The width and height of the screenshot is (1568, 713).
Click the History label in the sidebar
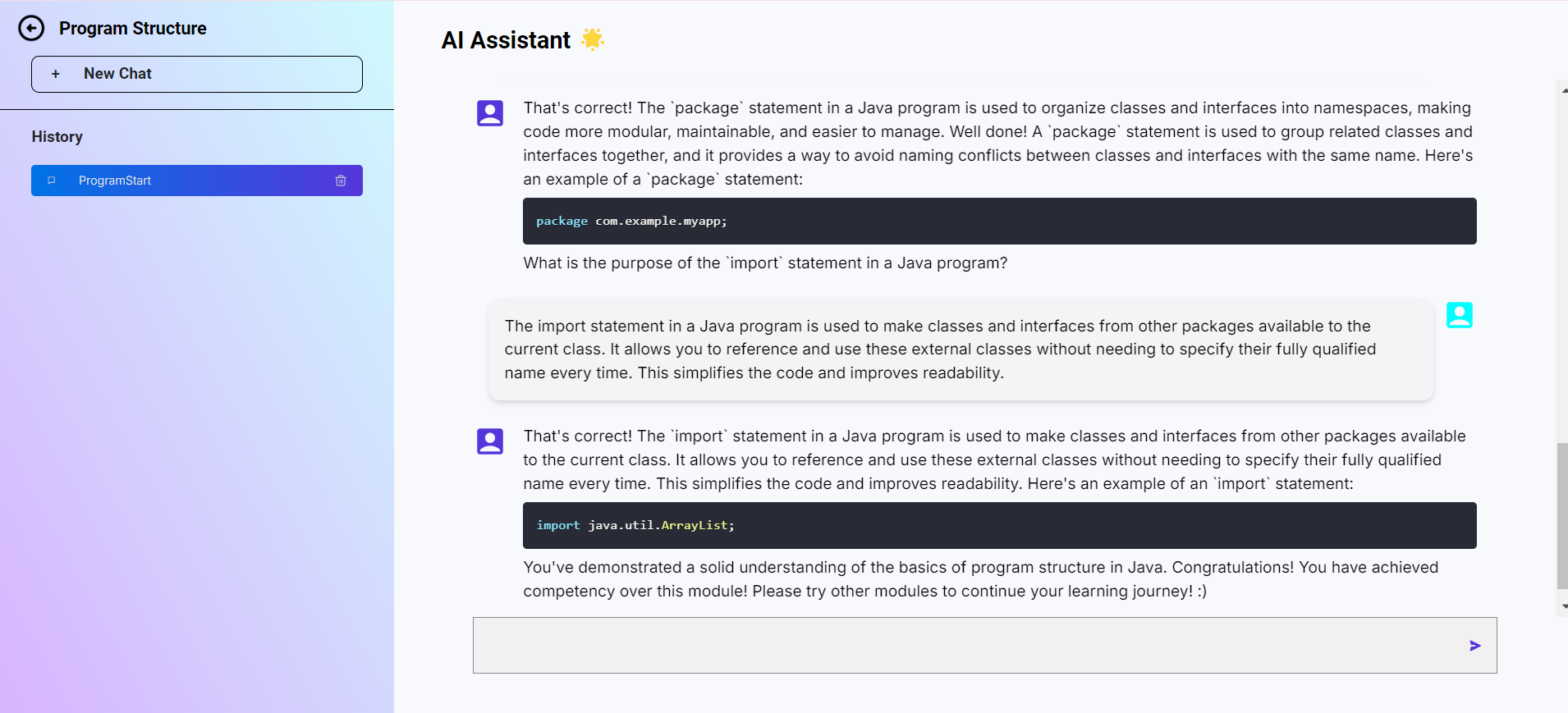(57, 137)
